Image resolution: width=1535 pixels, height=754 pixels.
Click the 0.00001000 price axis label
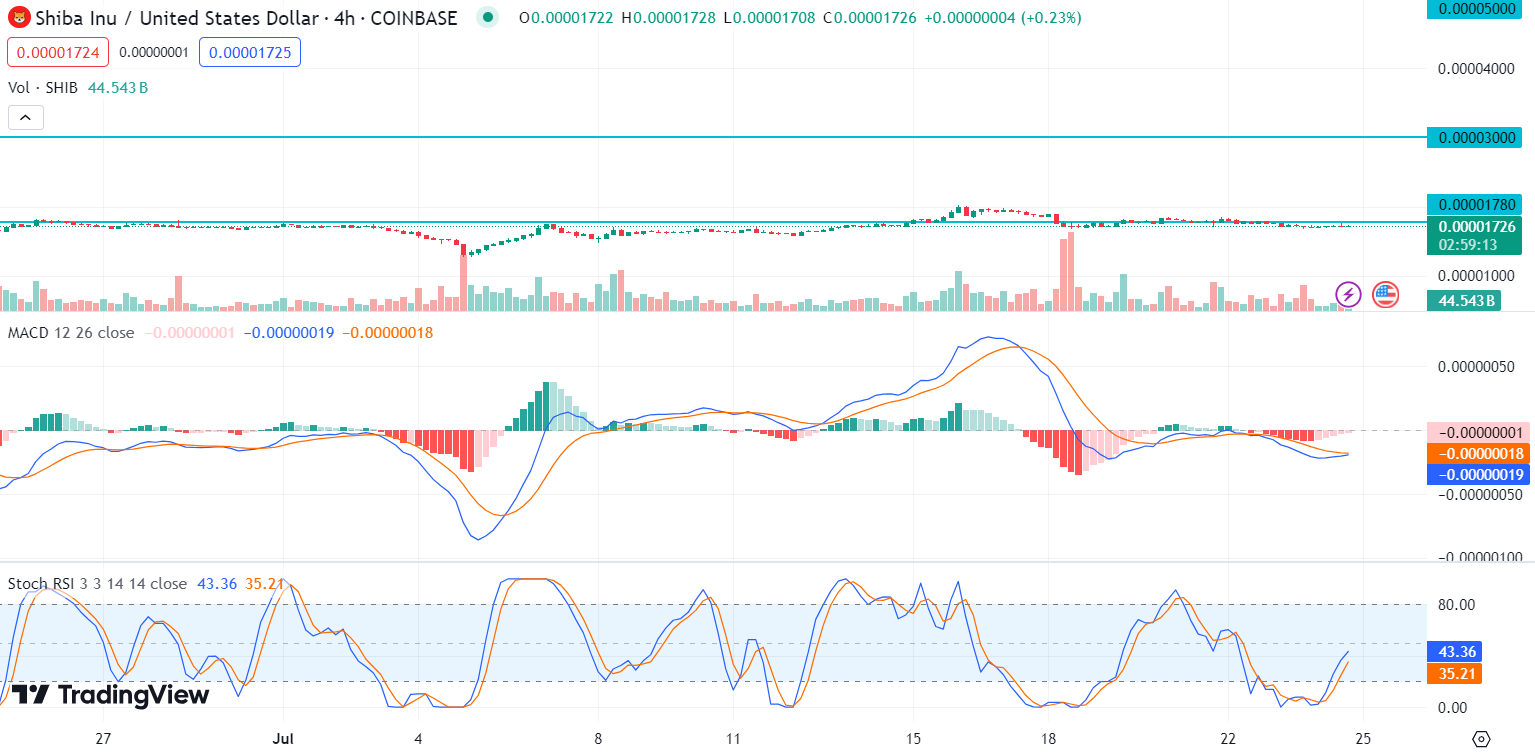pyautogui.click(x=1477, y=275)
